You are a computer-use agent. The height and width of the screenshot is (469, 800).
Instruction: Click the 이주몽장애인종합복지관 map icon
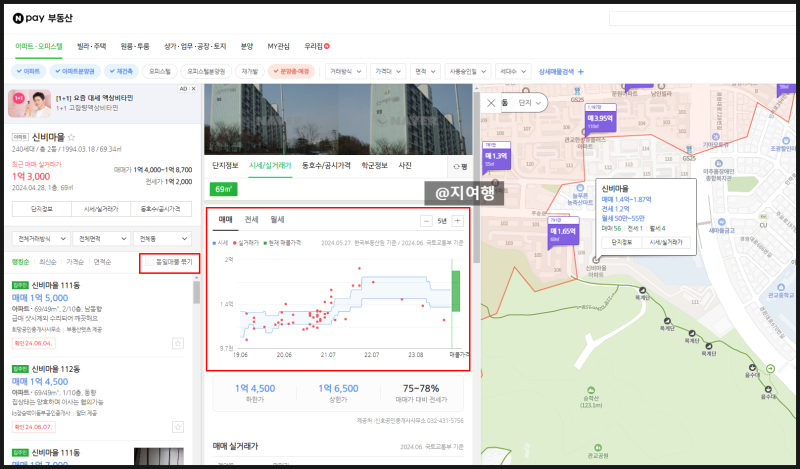coord(719,164)
